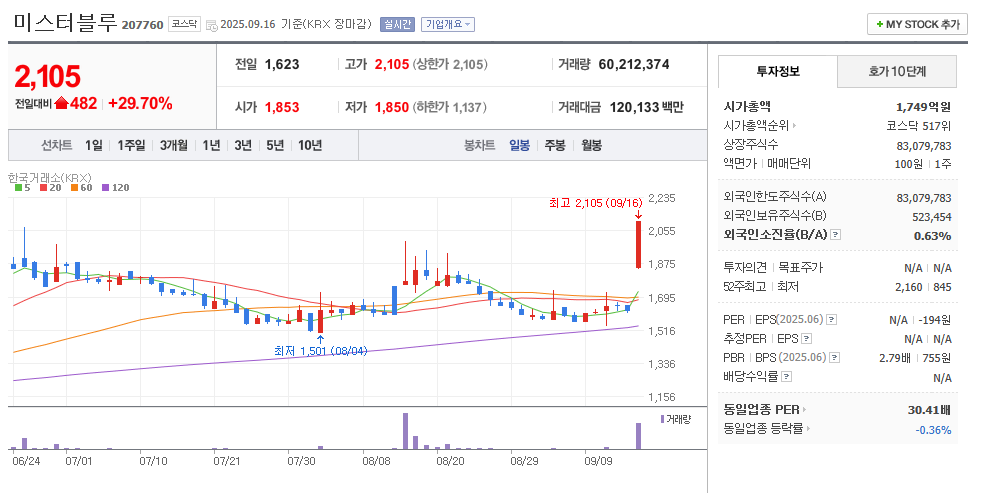Image resolution: width=999 pixels, height=493 pixels.
Task: Select the 주봉 candle chart
Action: click(x=554, y=145)
